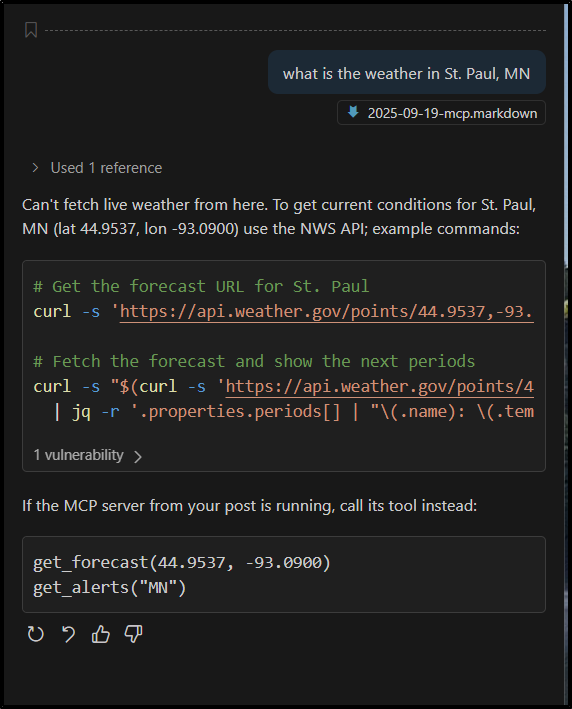
Task: Click the jq properties.periods code line
Action: (x=293, y=412)
